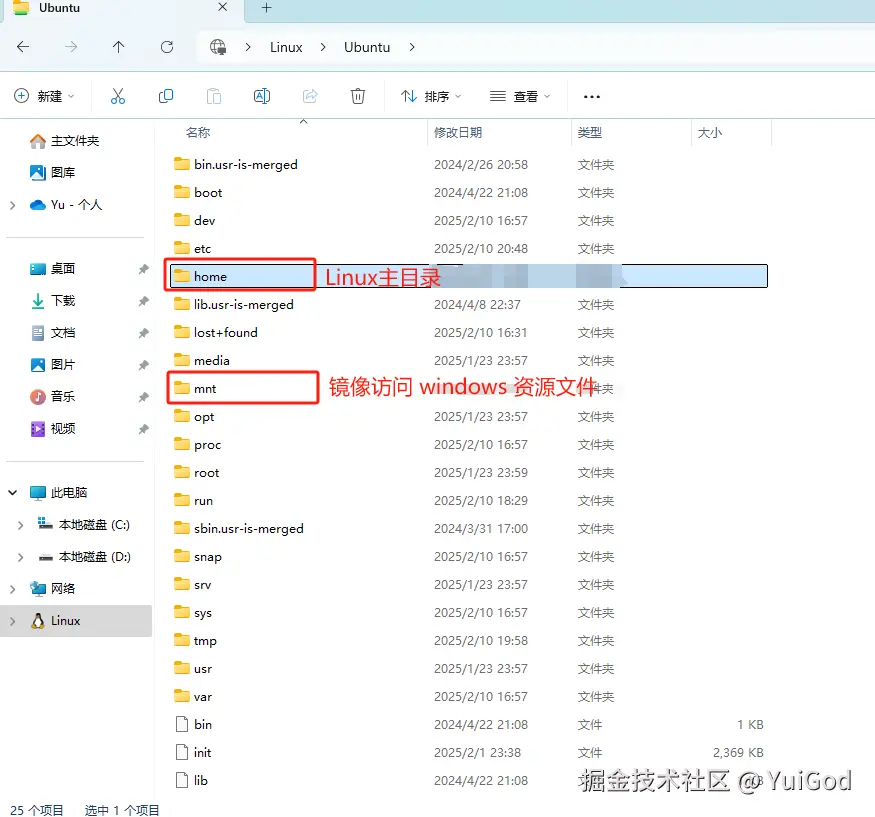The width and height of the screenshot is (875, 817).
Task: Click pin icon next to 视频
Action: click(143, 429)
